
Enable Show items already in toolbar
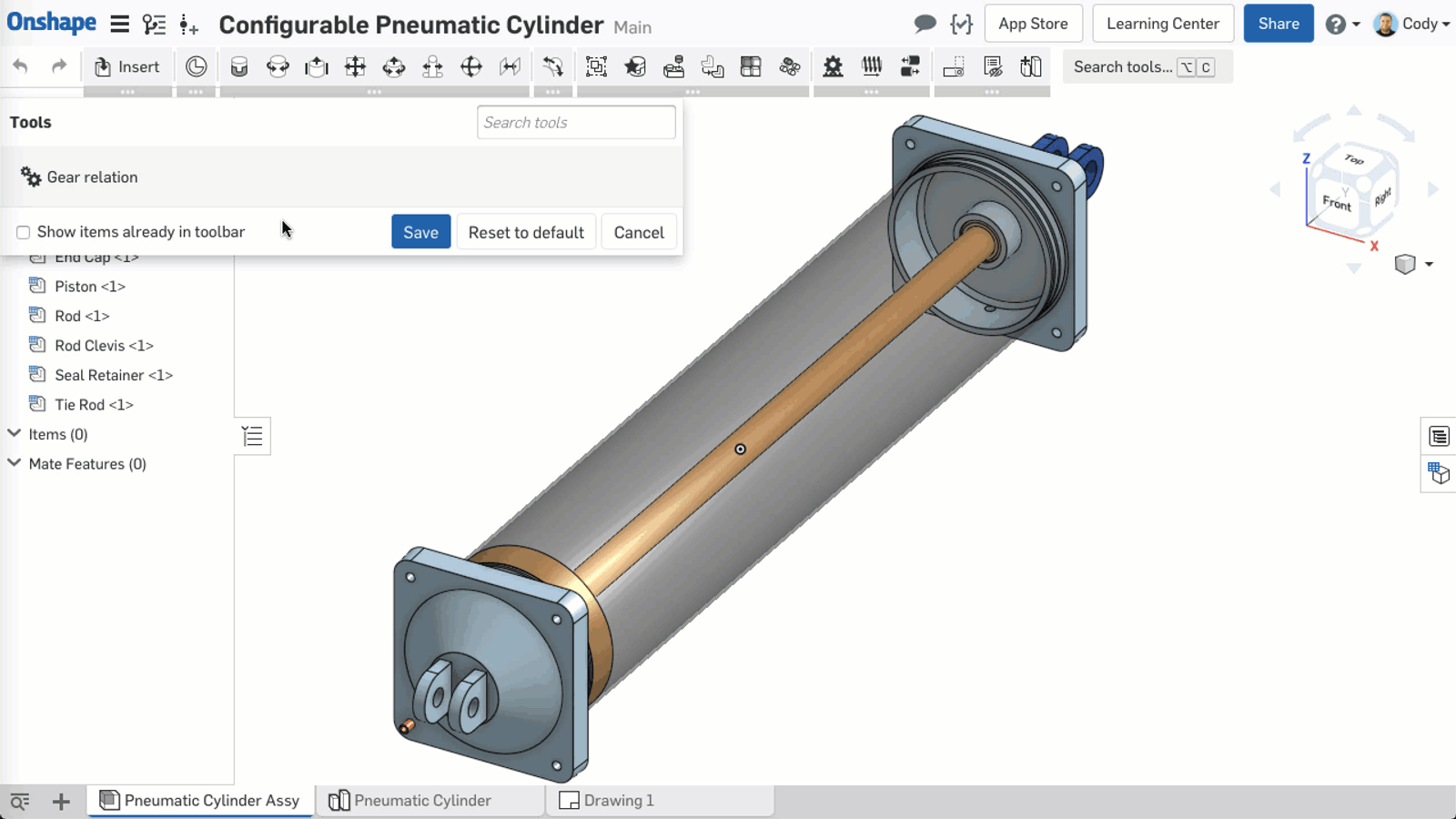[x=24, y=233]
